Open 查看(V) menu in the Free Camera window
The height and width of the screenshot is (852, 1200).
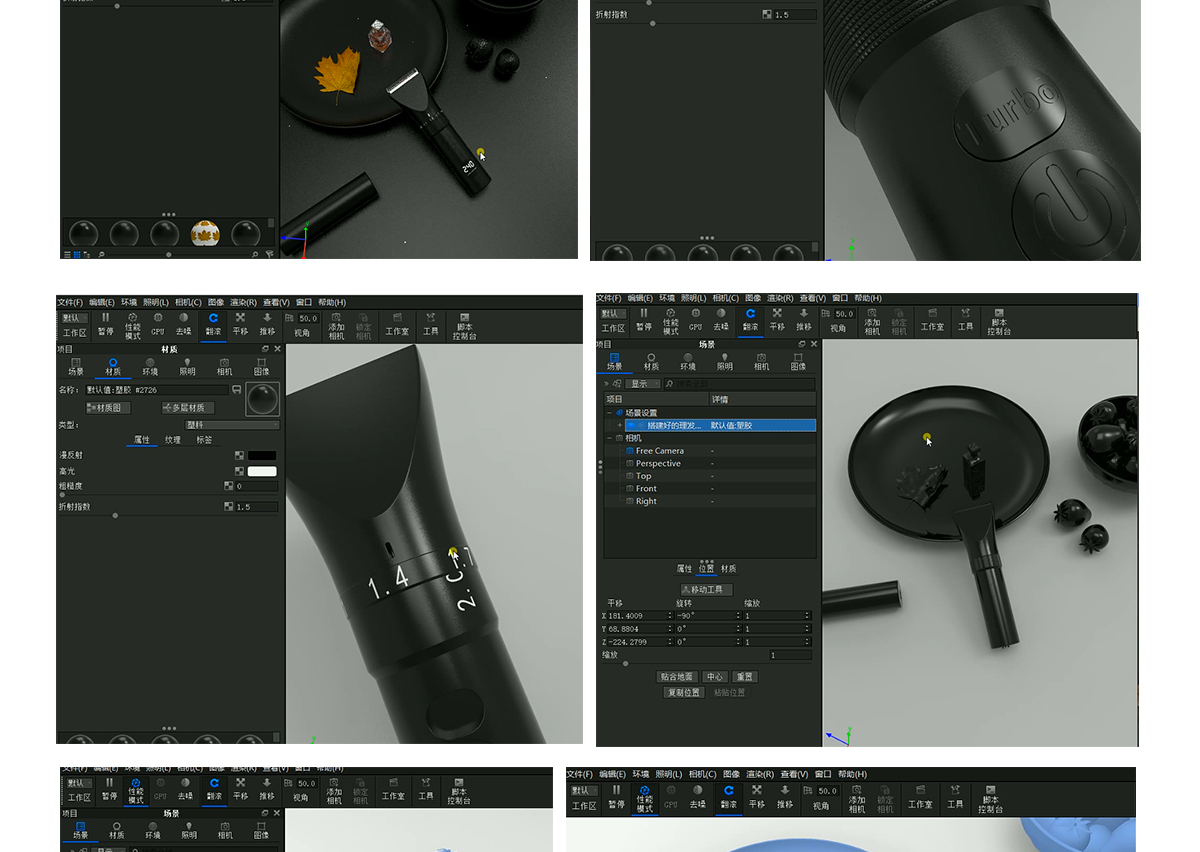(811, 298)
